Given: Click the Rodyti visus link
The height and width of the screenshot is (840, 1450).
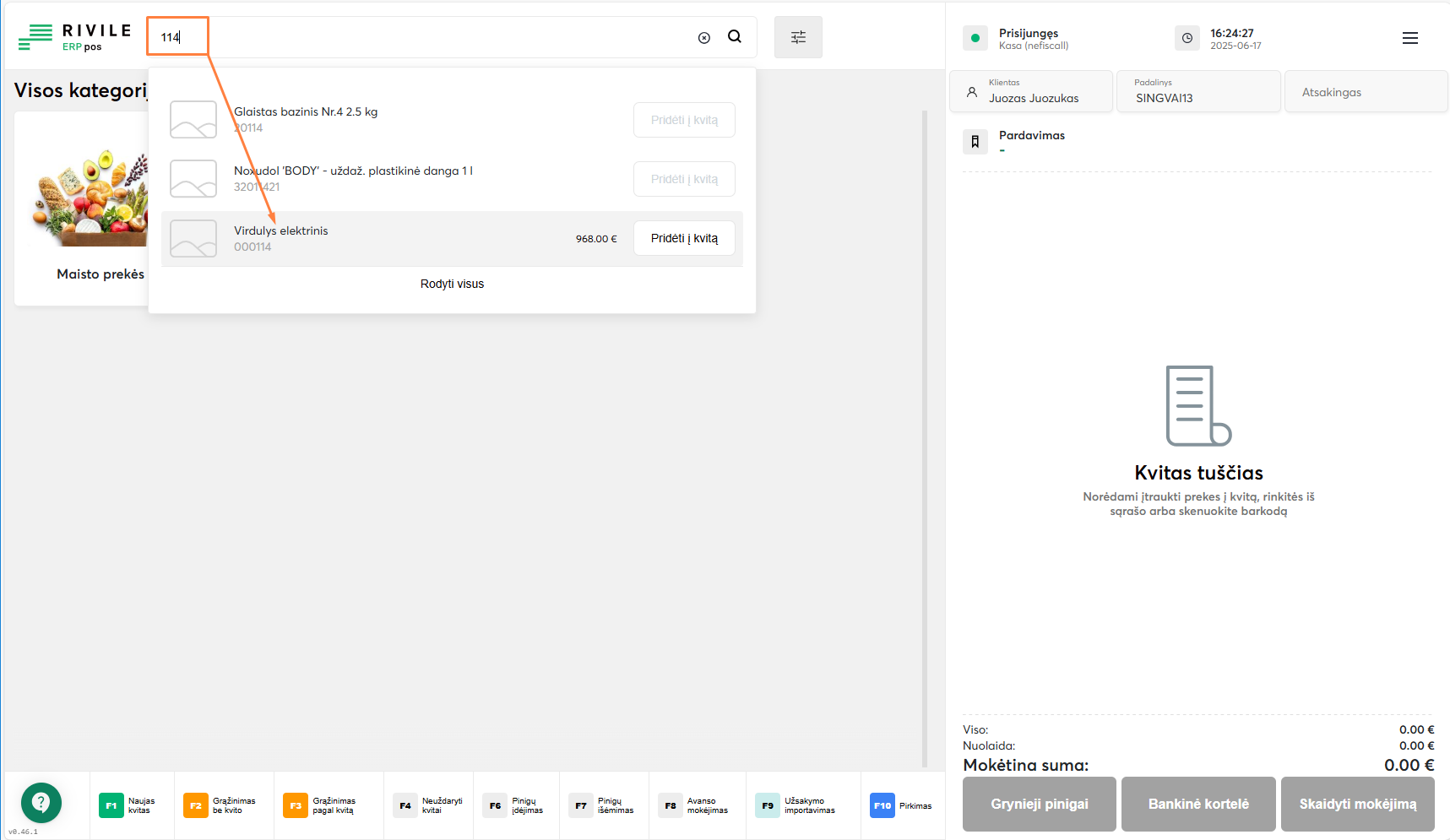Looking at the screenshot, I should 452,285.
